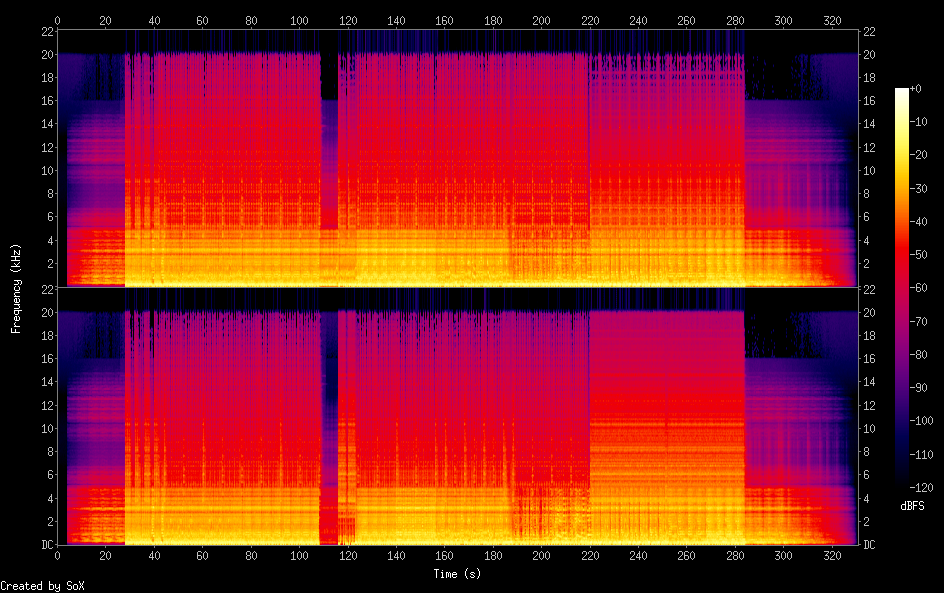Click the "dBFS" label below the color scale
The width and height of the screenshot is (944, 593).
pyautogui.click(x=912, y=507)
